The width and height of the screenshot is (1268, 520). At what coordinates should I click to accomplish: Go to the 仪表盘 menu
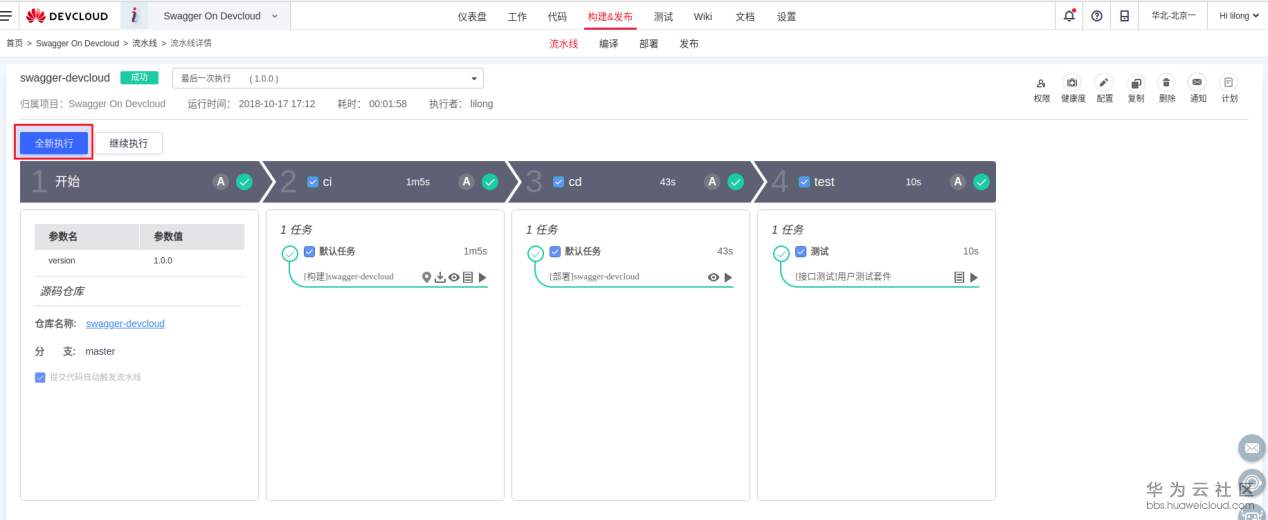472,17
